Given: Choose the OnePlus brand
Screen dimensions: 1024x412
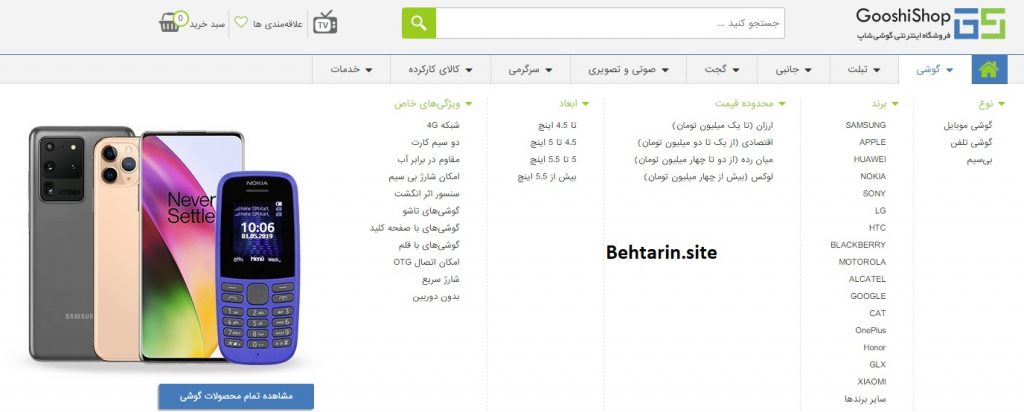Looking at the screenshot, I should pos(871,330).
